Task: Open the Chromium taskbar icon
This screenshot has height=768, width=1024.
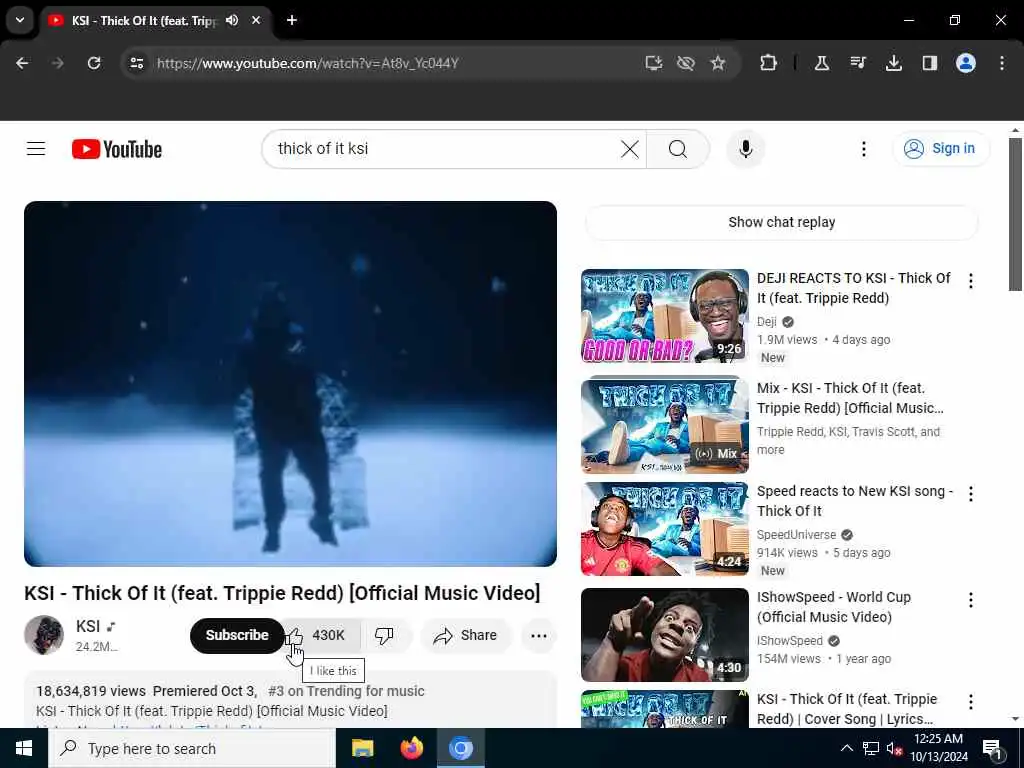Action: point(460,748)
